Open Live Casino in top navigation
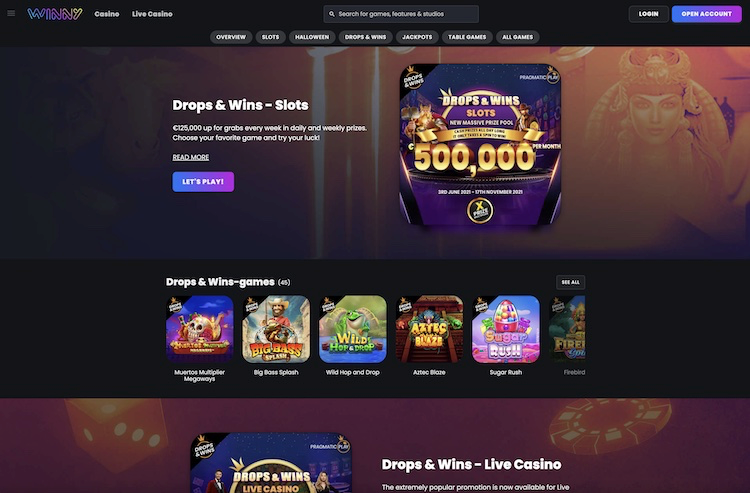This screenshot has height=493, width=750. [x=152, y=14]
